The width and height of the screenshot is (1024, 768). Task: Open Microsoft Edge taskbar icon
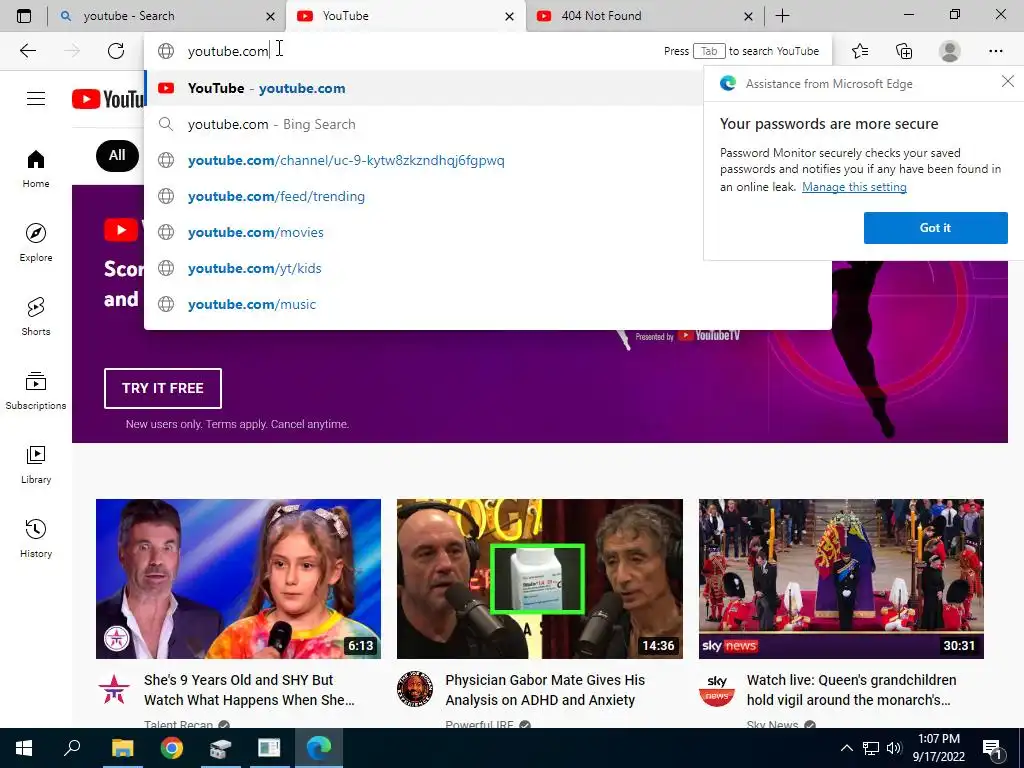(x=319, y=748)
